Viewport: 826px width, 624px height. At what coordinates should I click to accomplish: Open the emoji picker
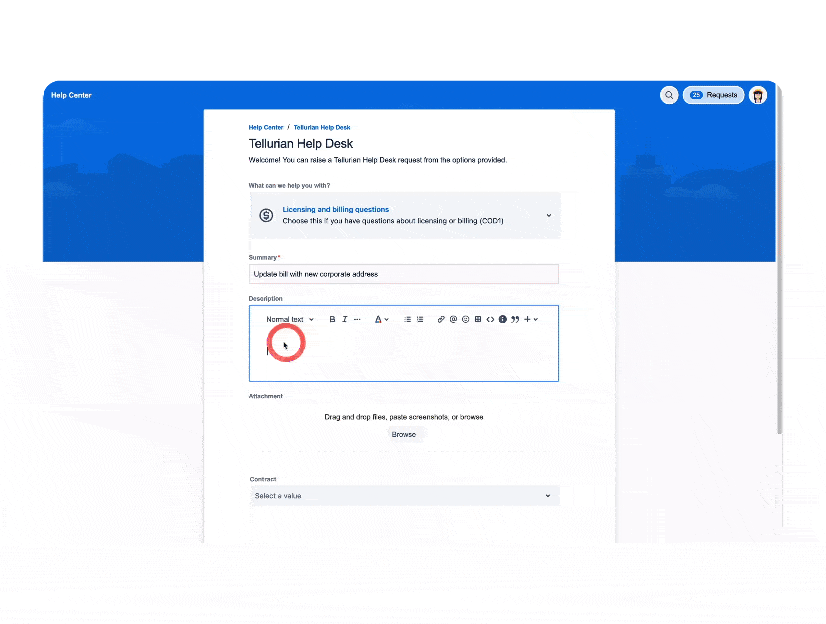tap(465, 319)
